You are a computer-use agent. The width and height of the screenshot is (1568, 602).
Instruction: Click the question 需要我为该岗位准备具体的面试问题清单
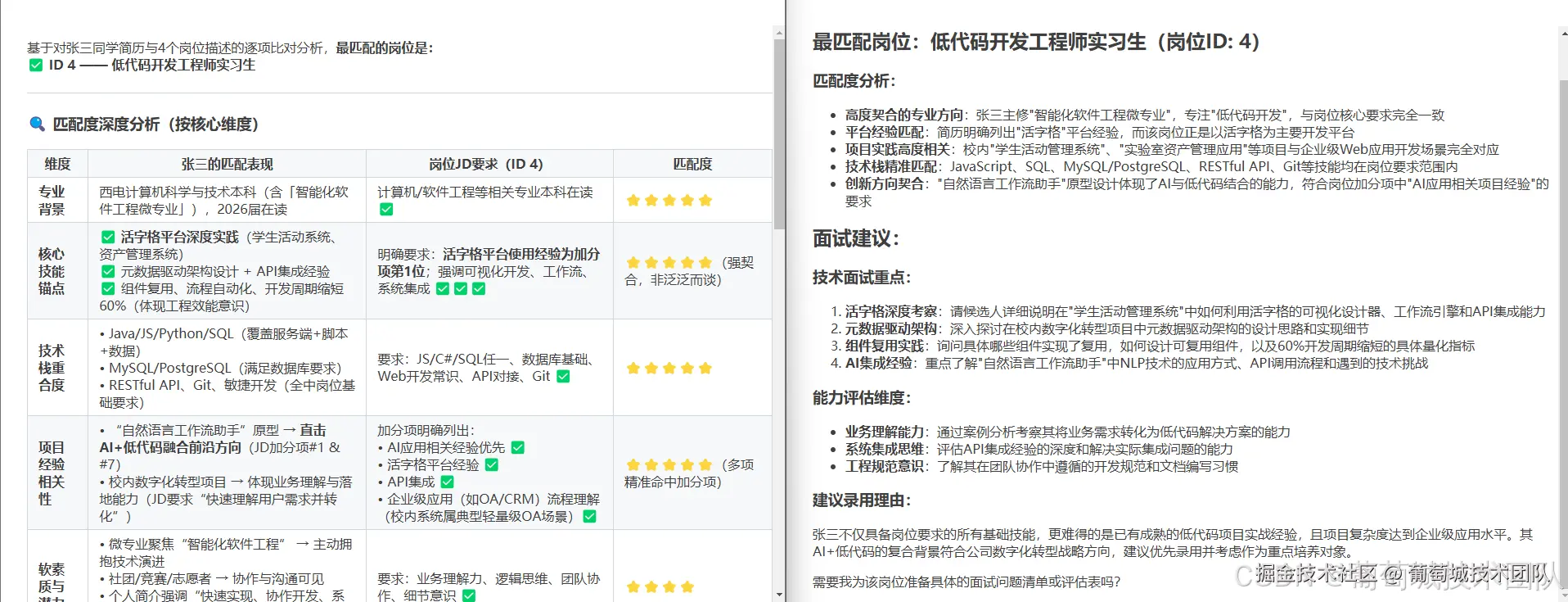pyautogui.click(x=966, y=582)
